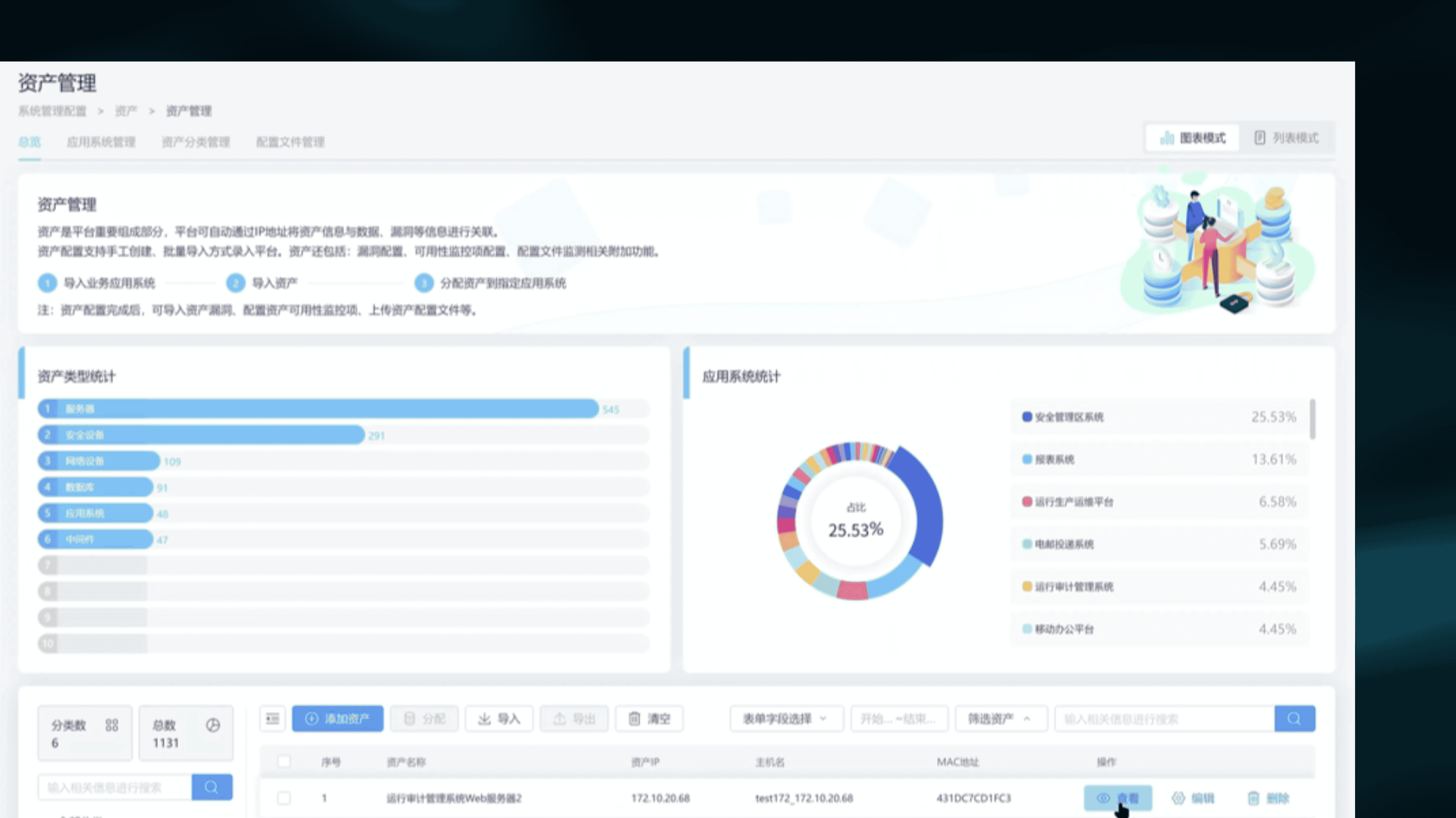Select 运行审计管理系统 legend entry
1456x818 pixels.
[x=1159, y=586]
